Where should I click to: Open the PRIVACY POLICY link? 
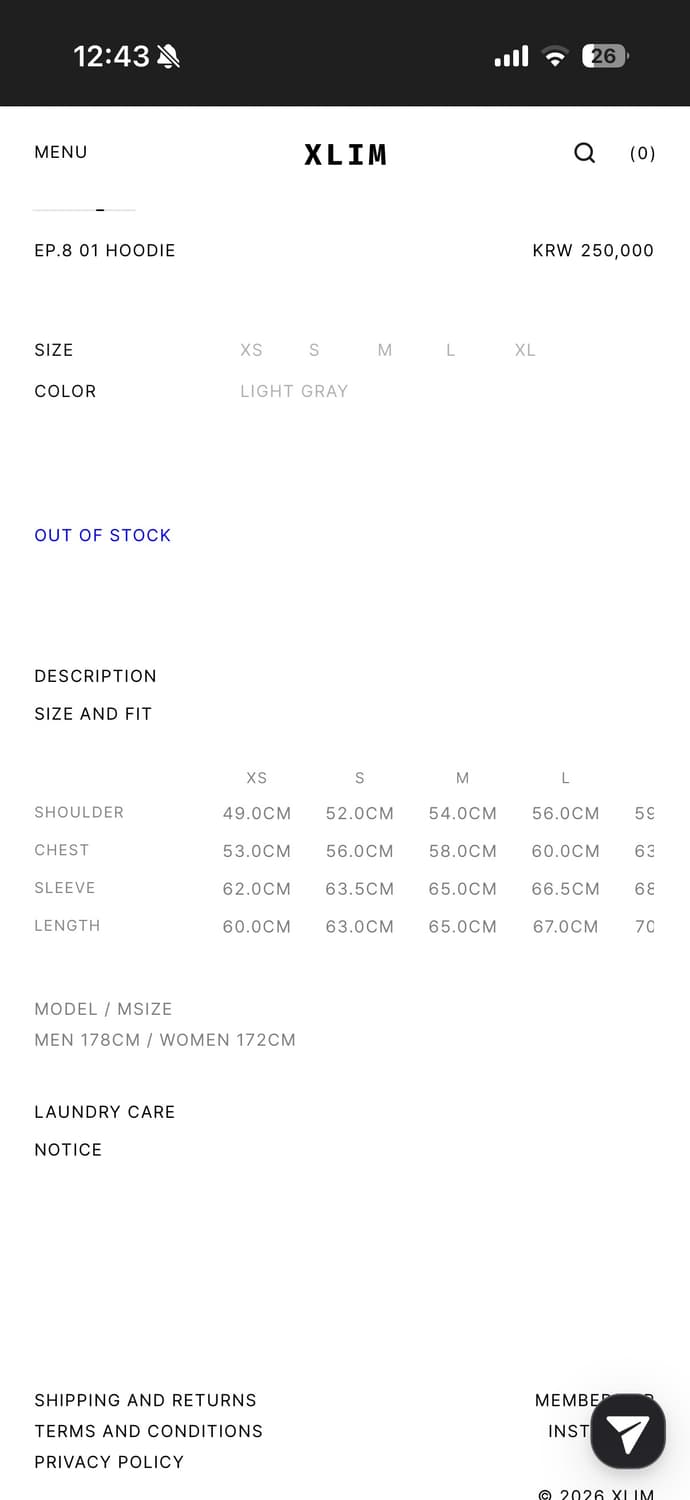[109, 1462]
